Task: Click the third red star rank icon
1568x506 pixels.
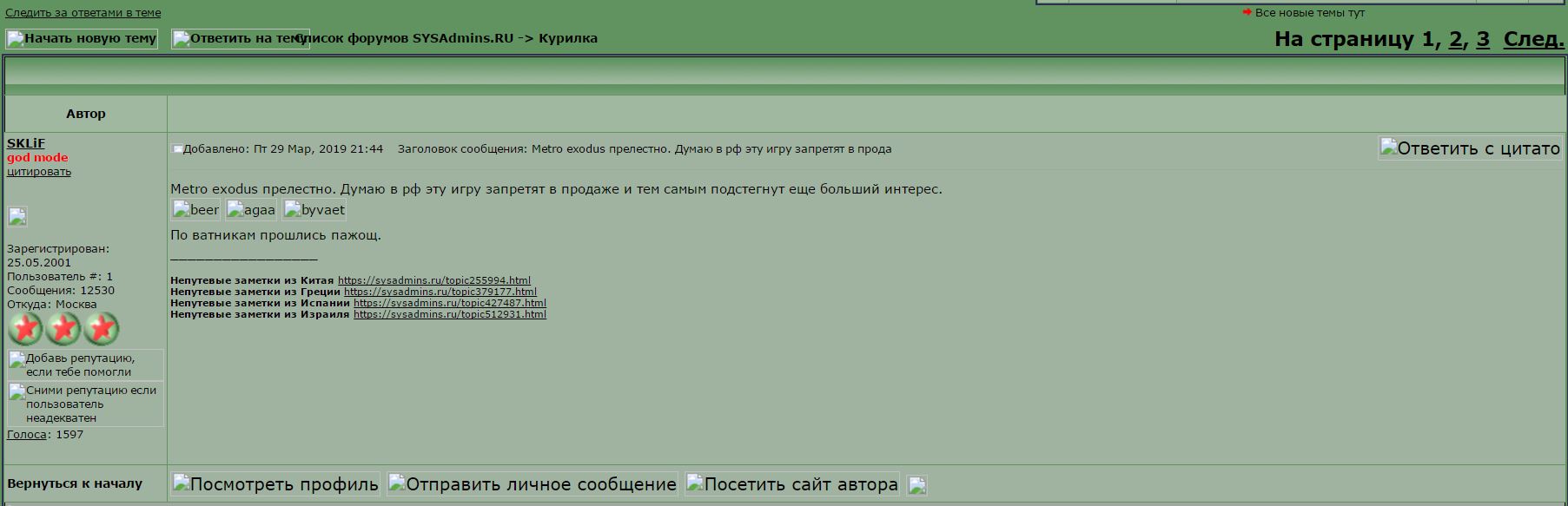Action: tap(102, 329)
